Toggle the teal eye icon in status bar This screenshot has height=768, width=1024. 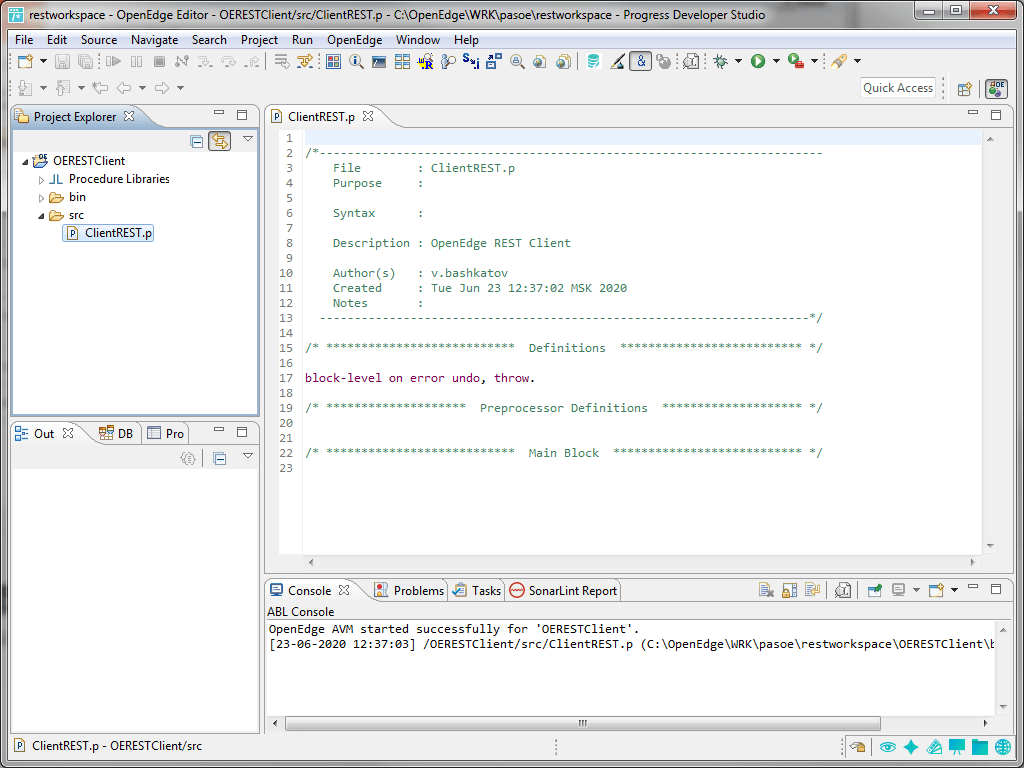[888, 746]
